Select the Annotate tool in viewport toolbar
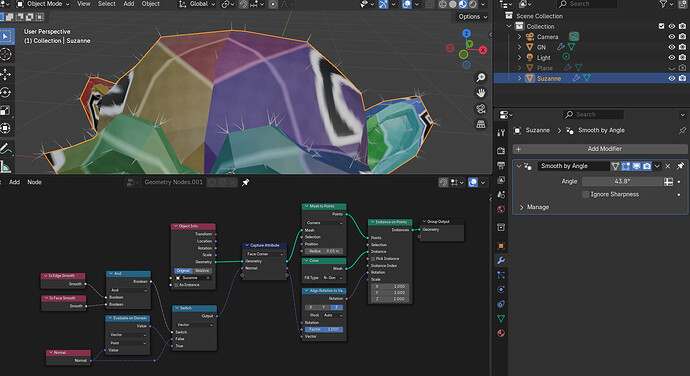The image size is (690, 376). (6, 149)
